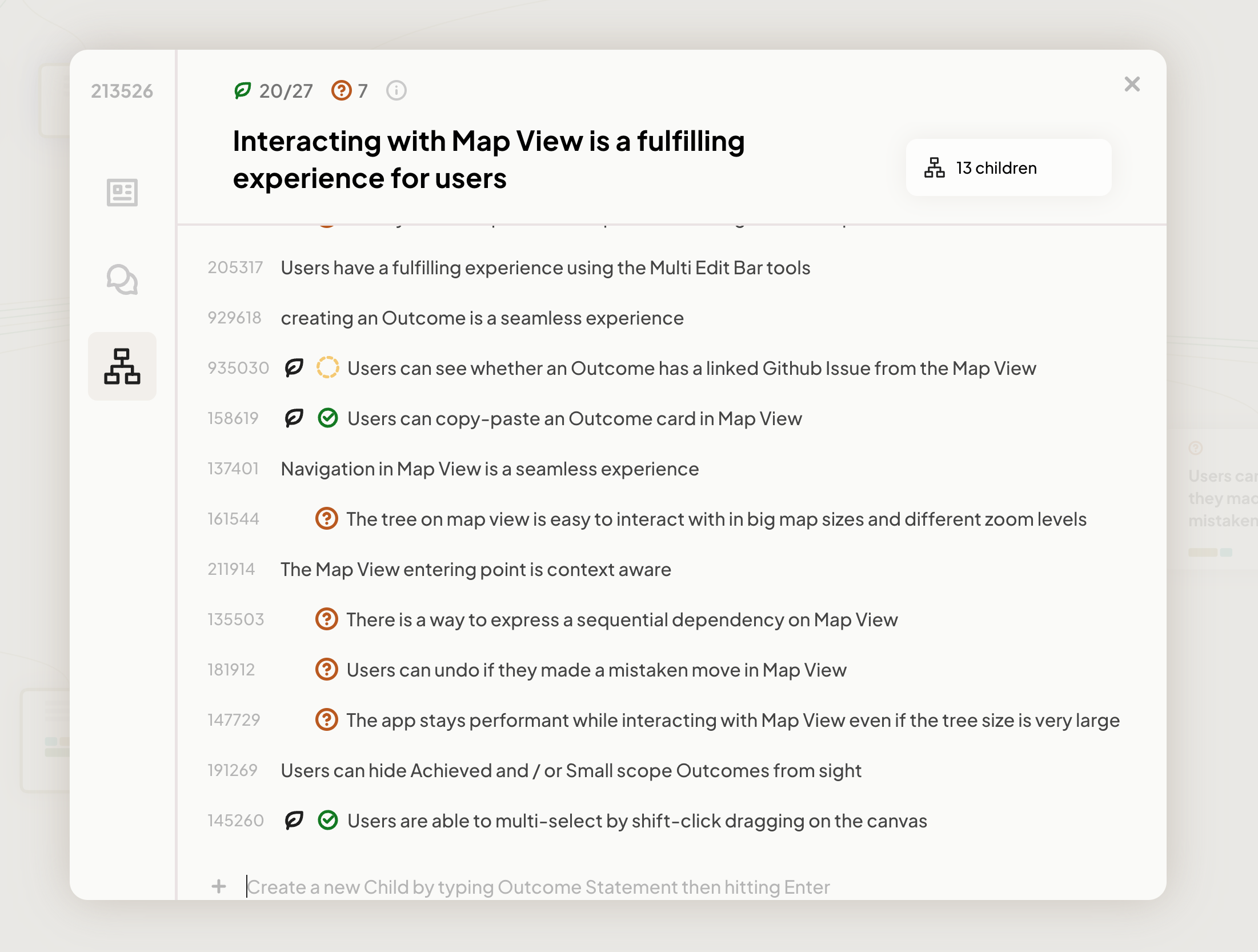Click the 13 children button
Screen dimensions: 1258x952
click(1008, 168)
